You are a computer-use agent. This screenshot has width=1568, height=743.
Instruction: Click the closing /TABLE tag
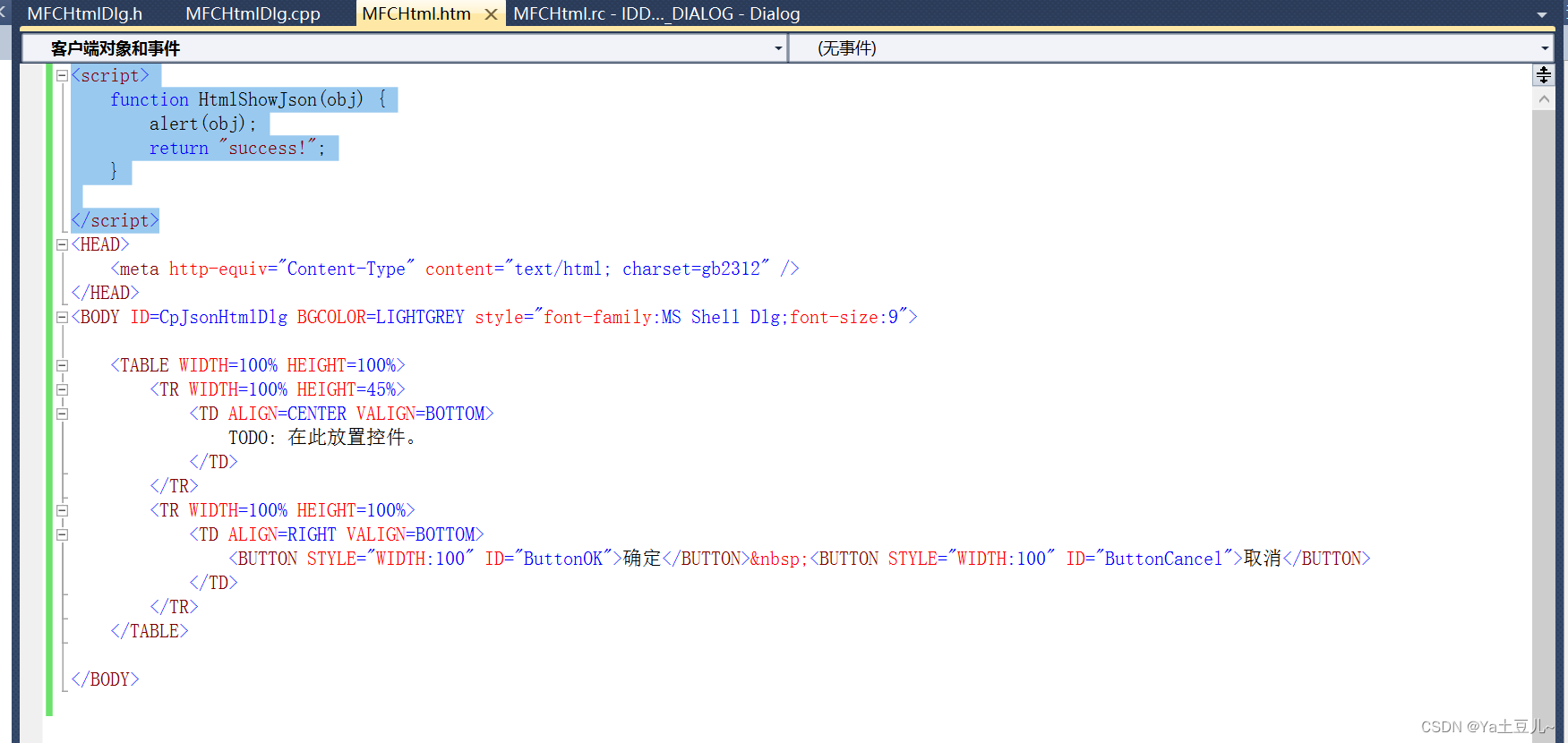[150, 631]
